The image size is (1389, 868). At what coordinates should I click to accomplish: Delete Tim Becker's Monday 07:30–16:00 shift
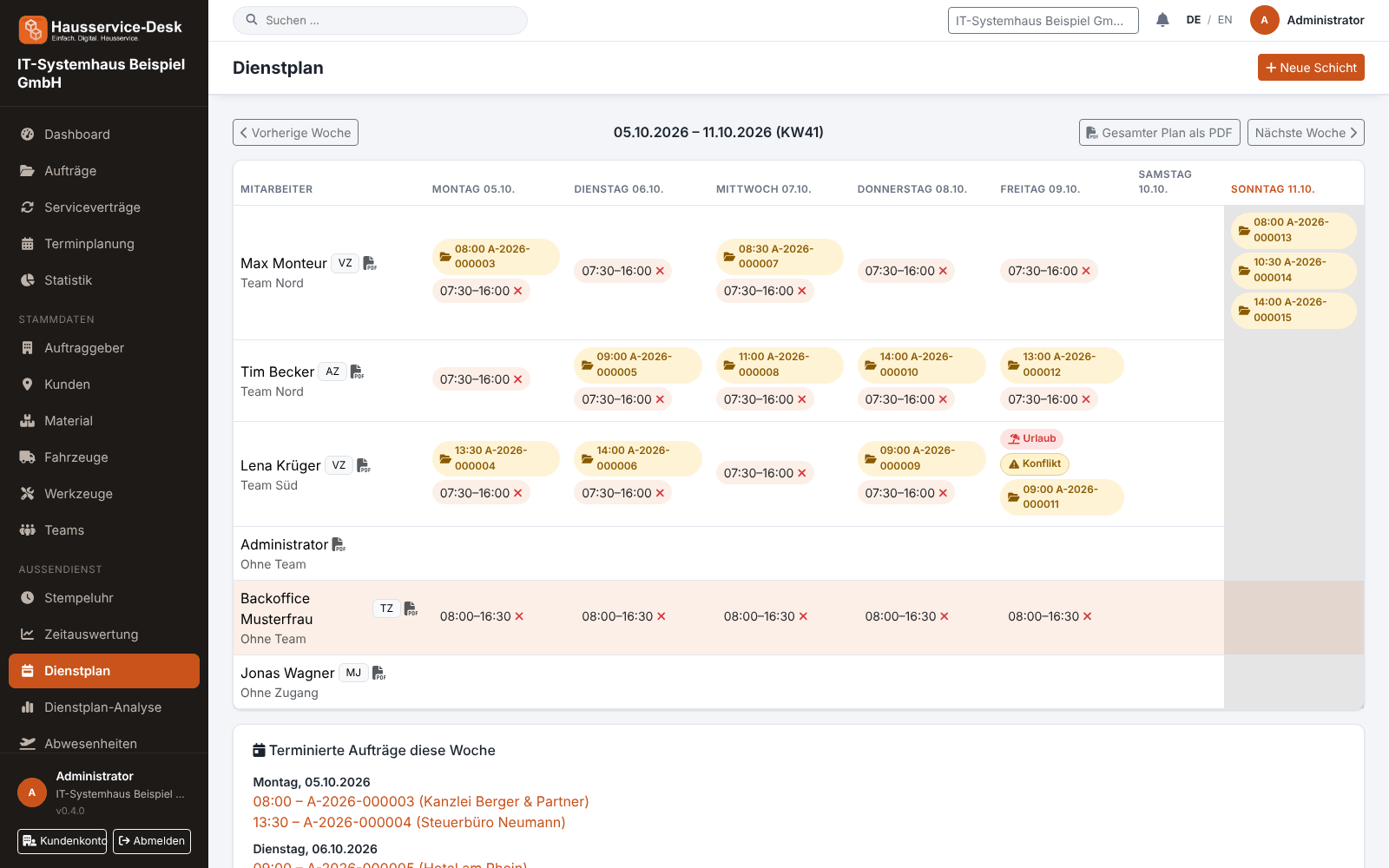click(x=518, y=379)
